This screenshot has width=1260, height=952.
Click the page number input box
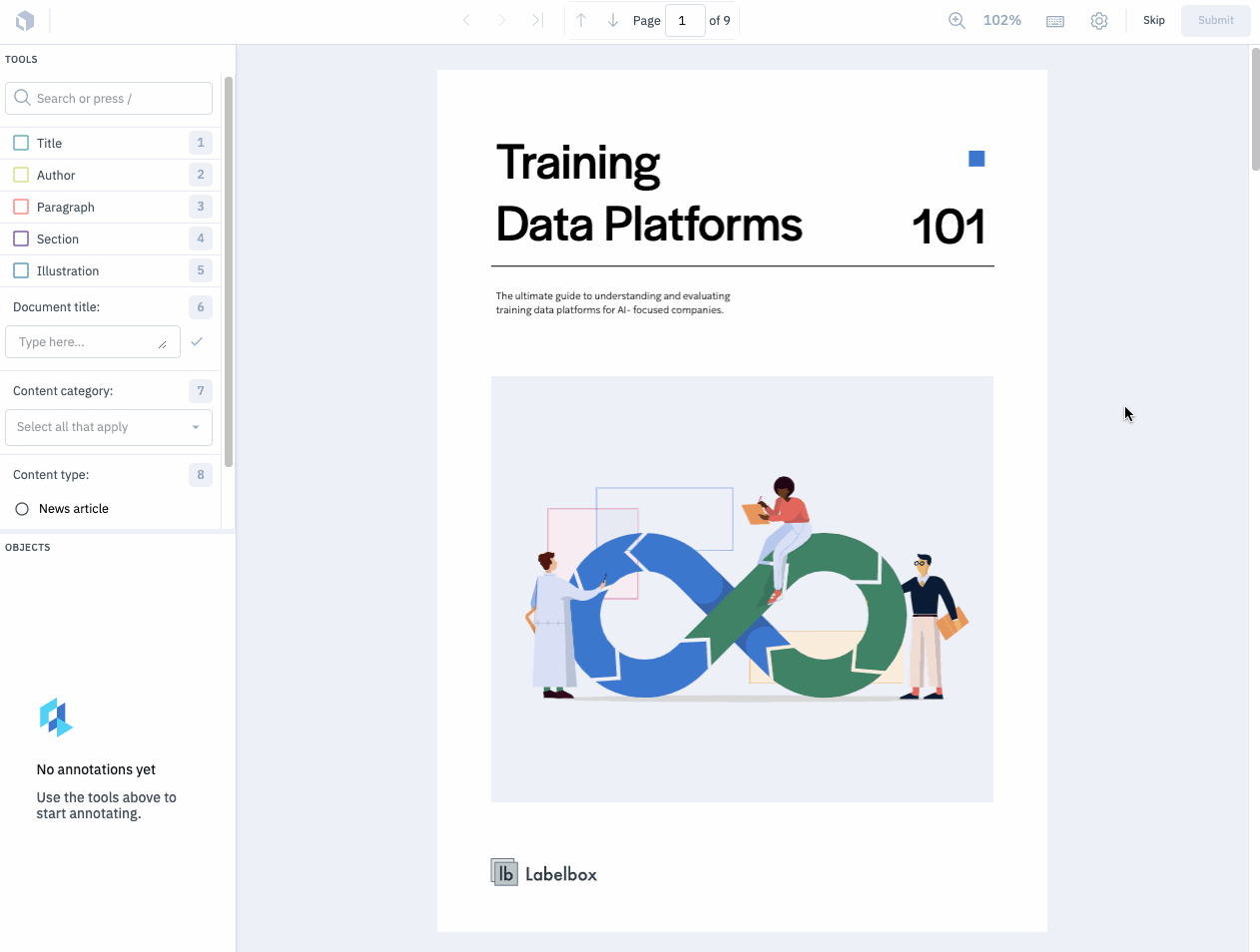point(685,20)
